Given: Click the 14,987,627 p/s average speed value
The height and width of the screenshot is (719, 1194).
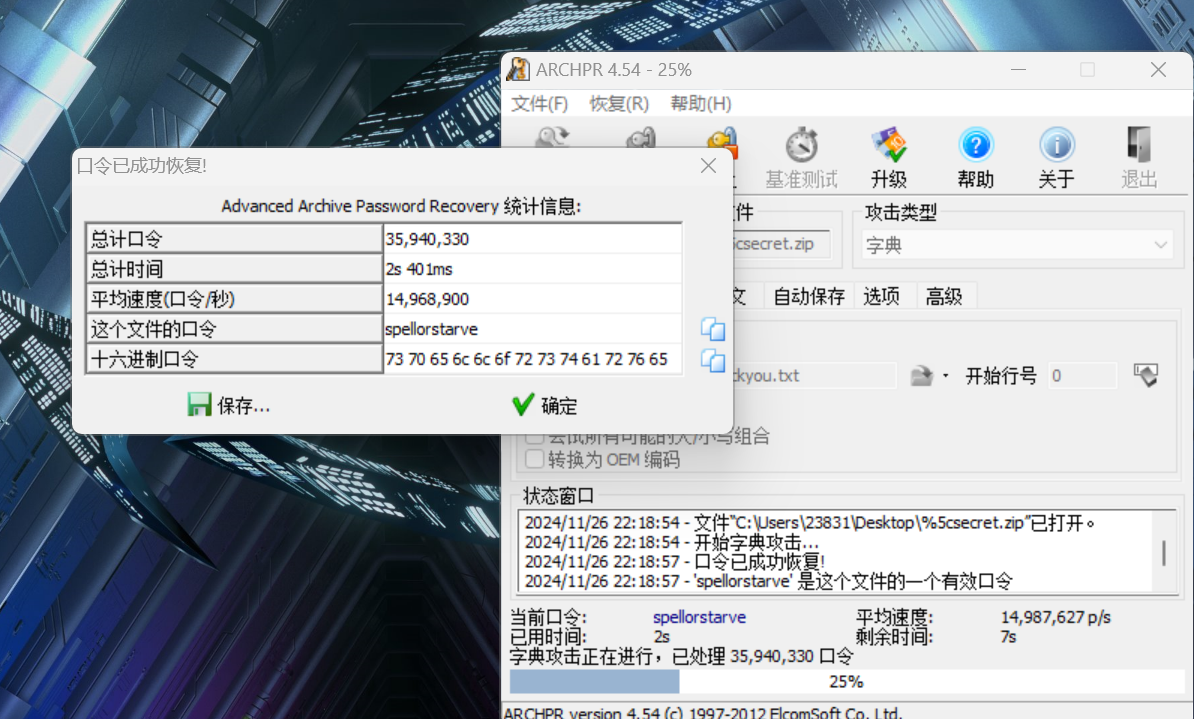Looking at the screenshot, I should click(1055, 617).
